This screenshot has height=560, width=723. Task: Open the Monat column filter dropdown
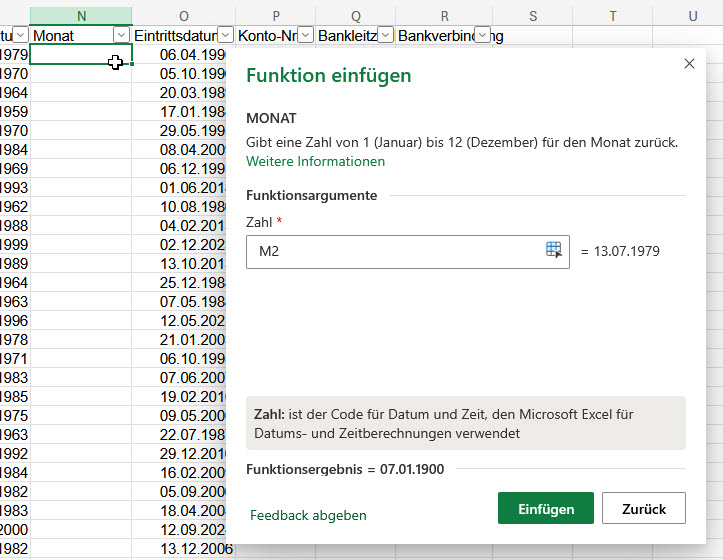[121, 35]
